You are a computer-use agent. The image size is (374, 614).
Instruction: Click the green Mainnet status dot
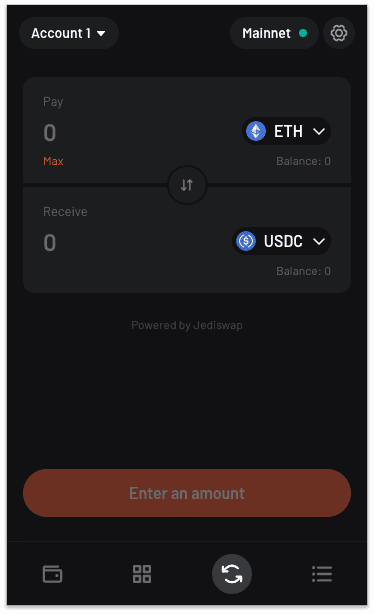click(303, 33)
